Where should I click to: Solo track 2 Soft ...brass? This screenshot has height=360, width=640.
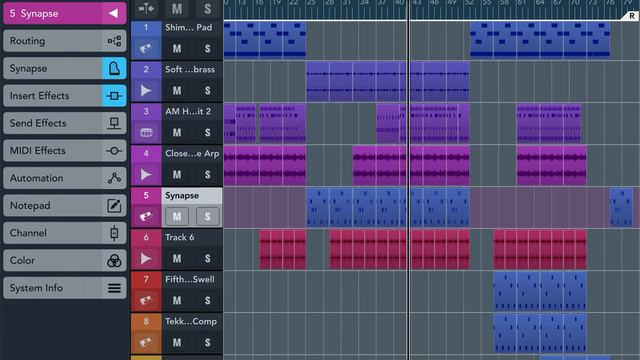click(x=207, y=91)
